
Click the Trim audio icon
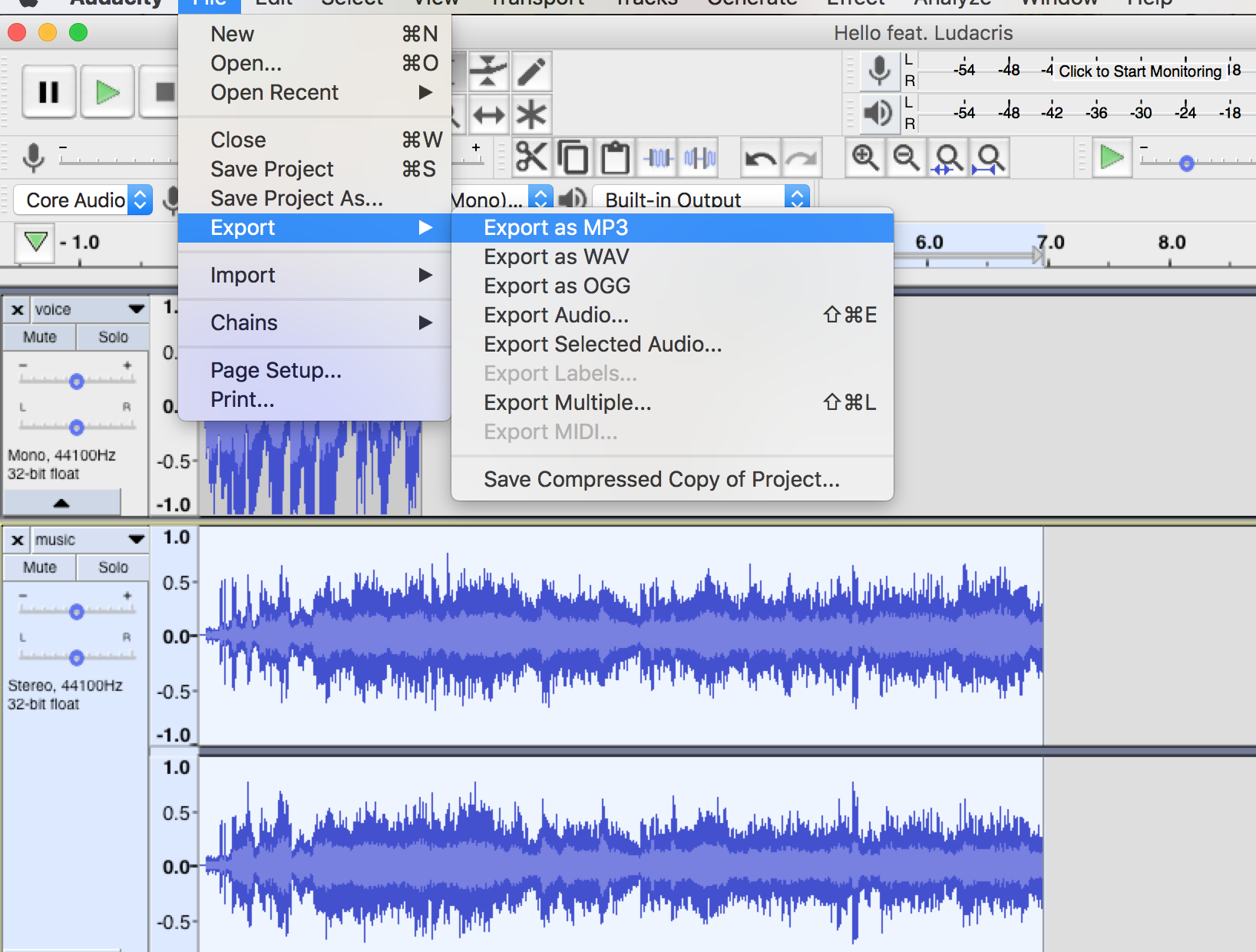[x=658, y=158]
